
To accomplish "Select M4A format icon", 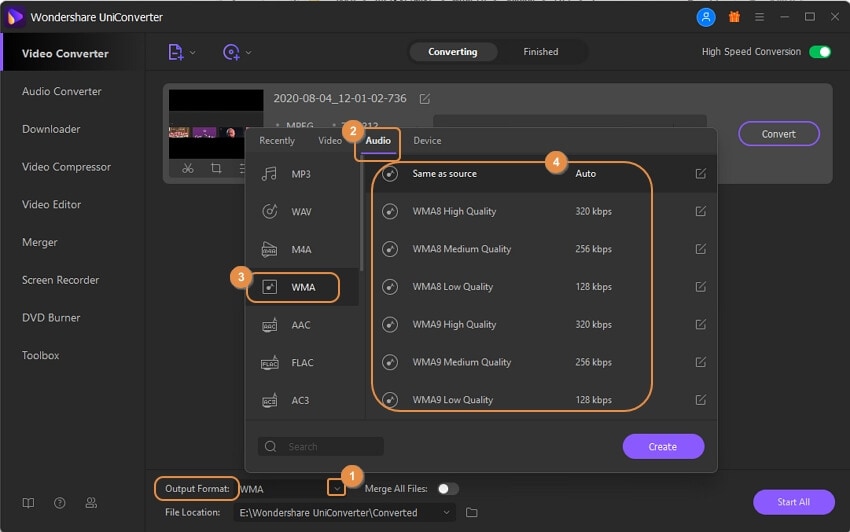I will pos(269,249).
